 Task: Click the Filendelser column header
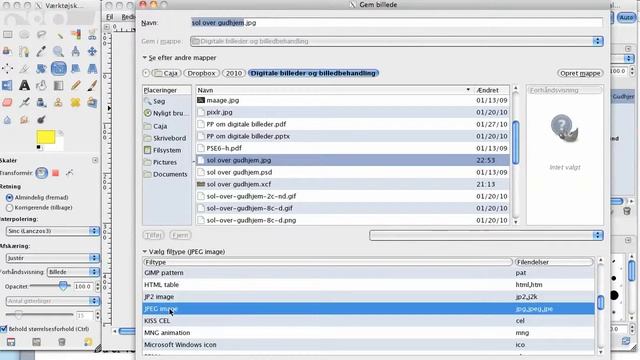click(x=553, y=262)
